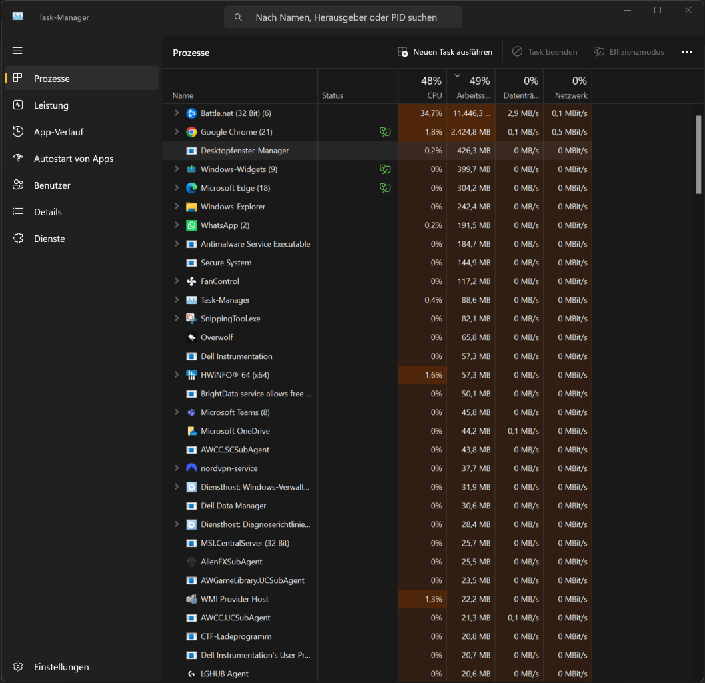Sort by the Arbeitsspeicher memory column
705x683 pixels.
[471, 87]
